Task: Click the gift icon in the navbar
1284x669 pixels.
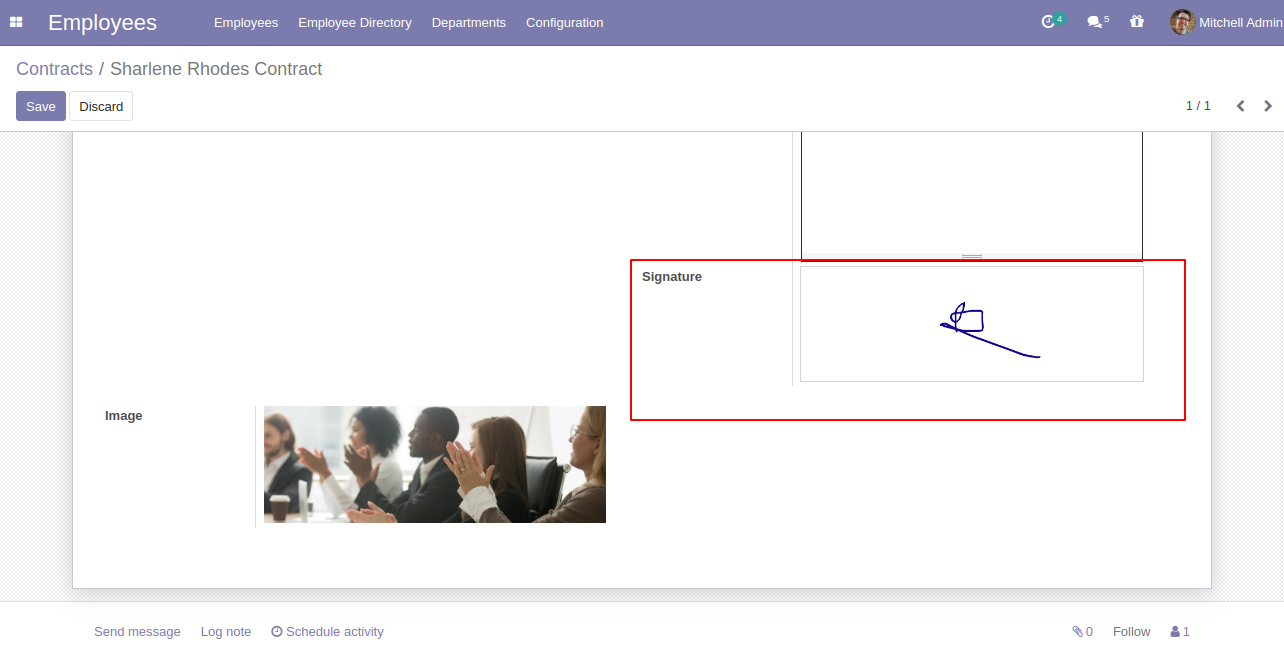Action: pos(1137,22)
